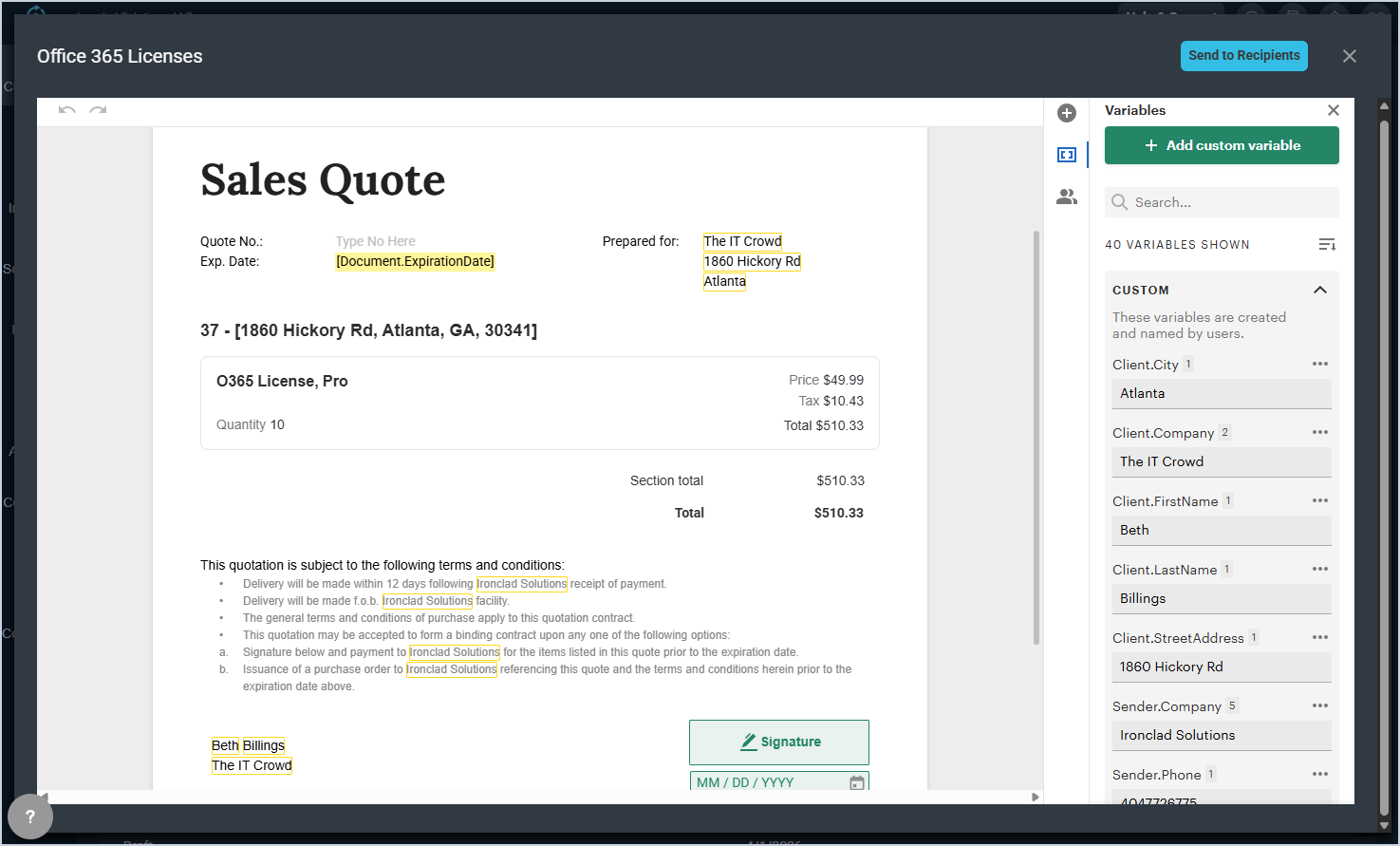Click the document vertical scrollbar

(1036, 438)
